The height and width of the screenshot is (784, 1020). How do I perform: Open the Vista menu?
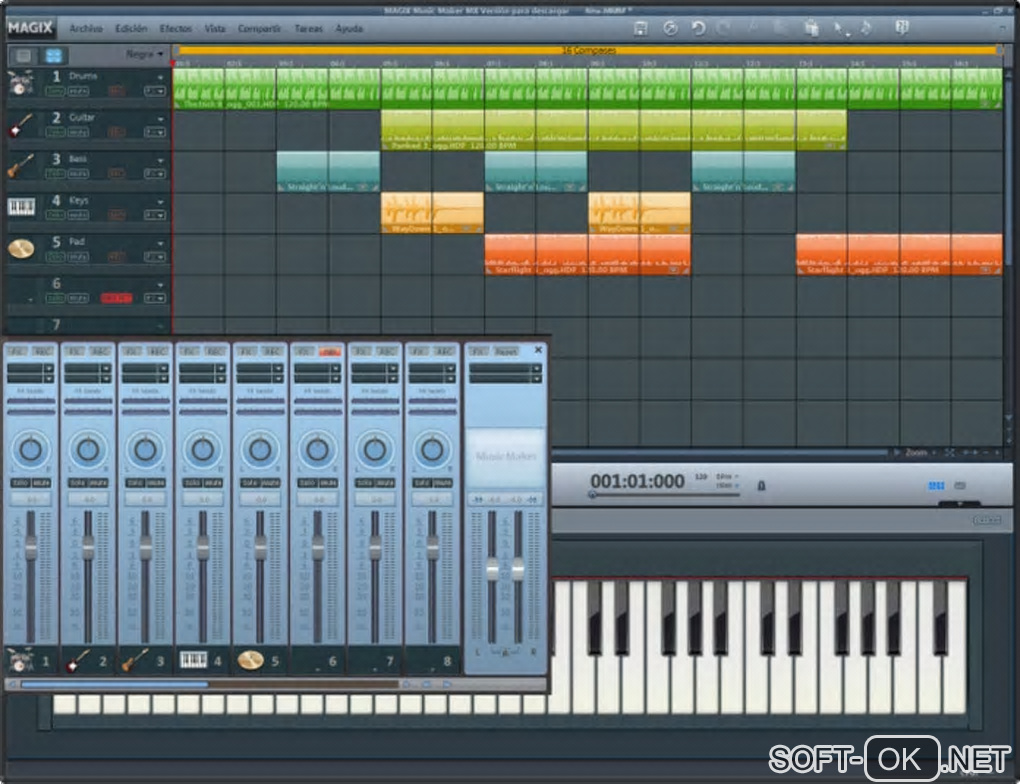[215, 29]
